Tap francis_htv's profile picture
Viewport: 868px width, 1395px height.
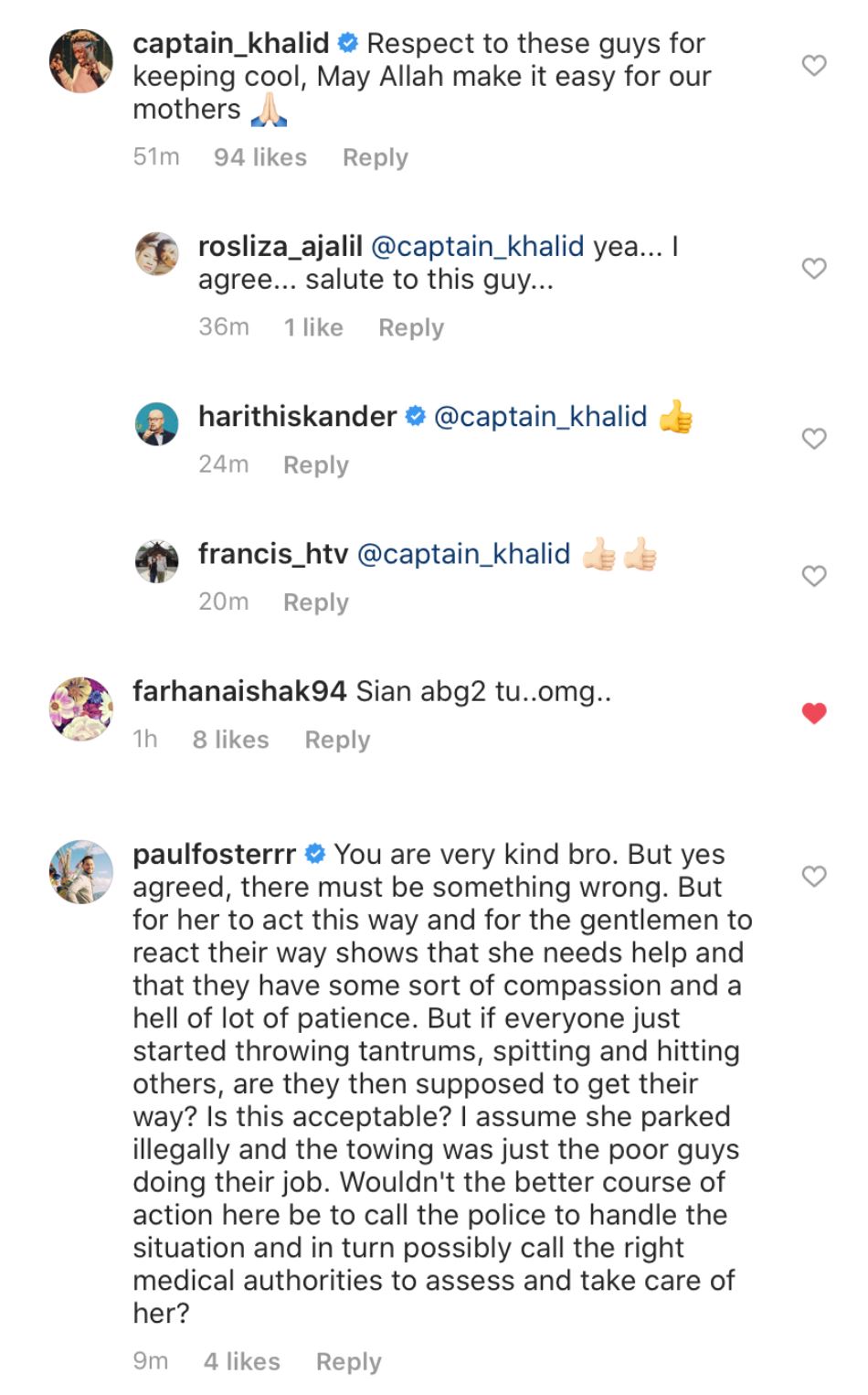[155, 560]
